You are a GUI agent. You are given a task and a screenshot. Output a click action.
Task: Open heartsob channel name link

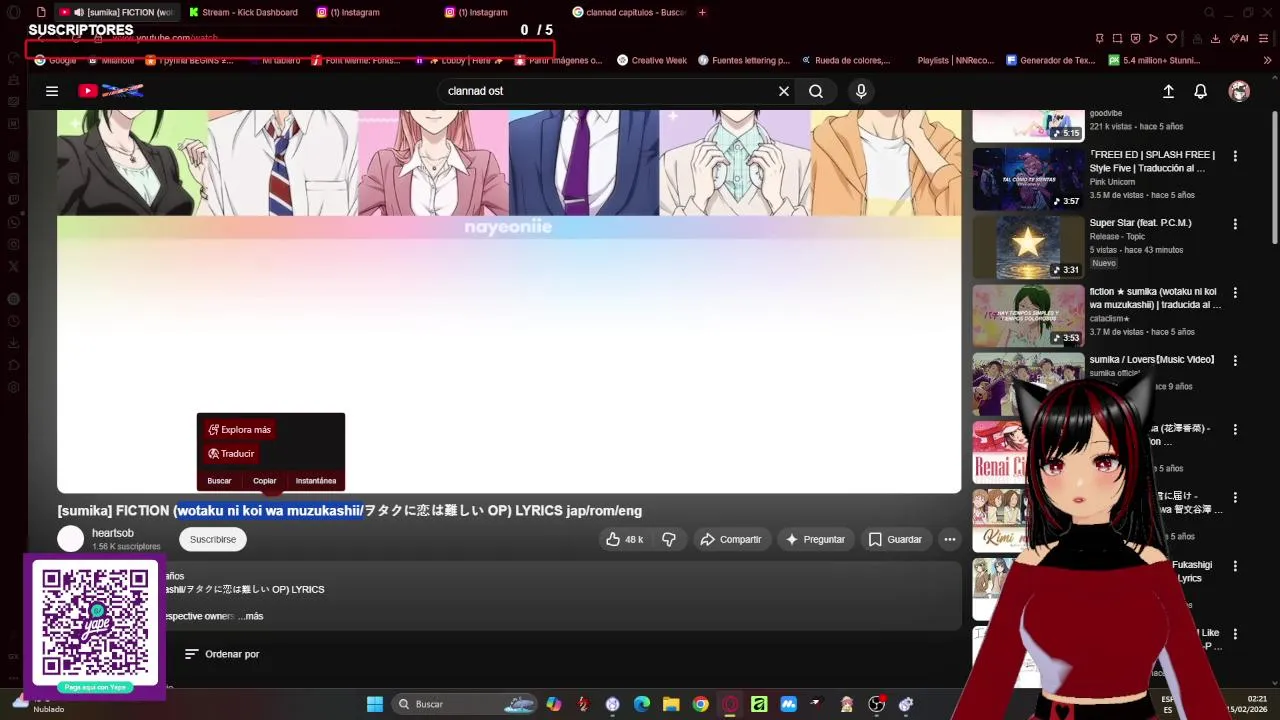(x=113, y=533)
